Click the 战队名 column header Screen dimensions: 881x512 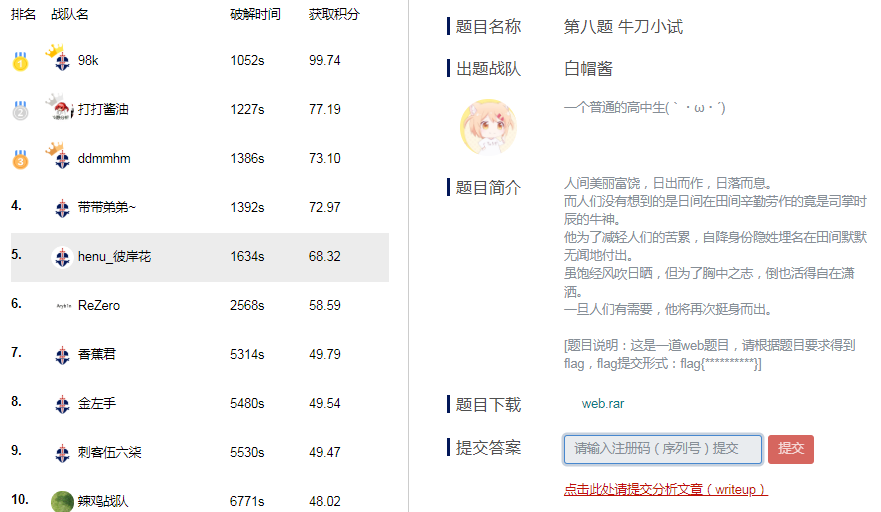[70, 14]
